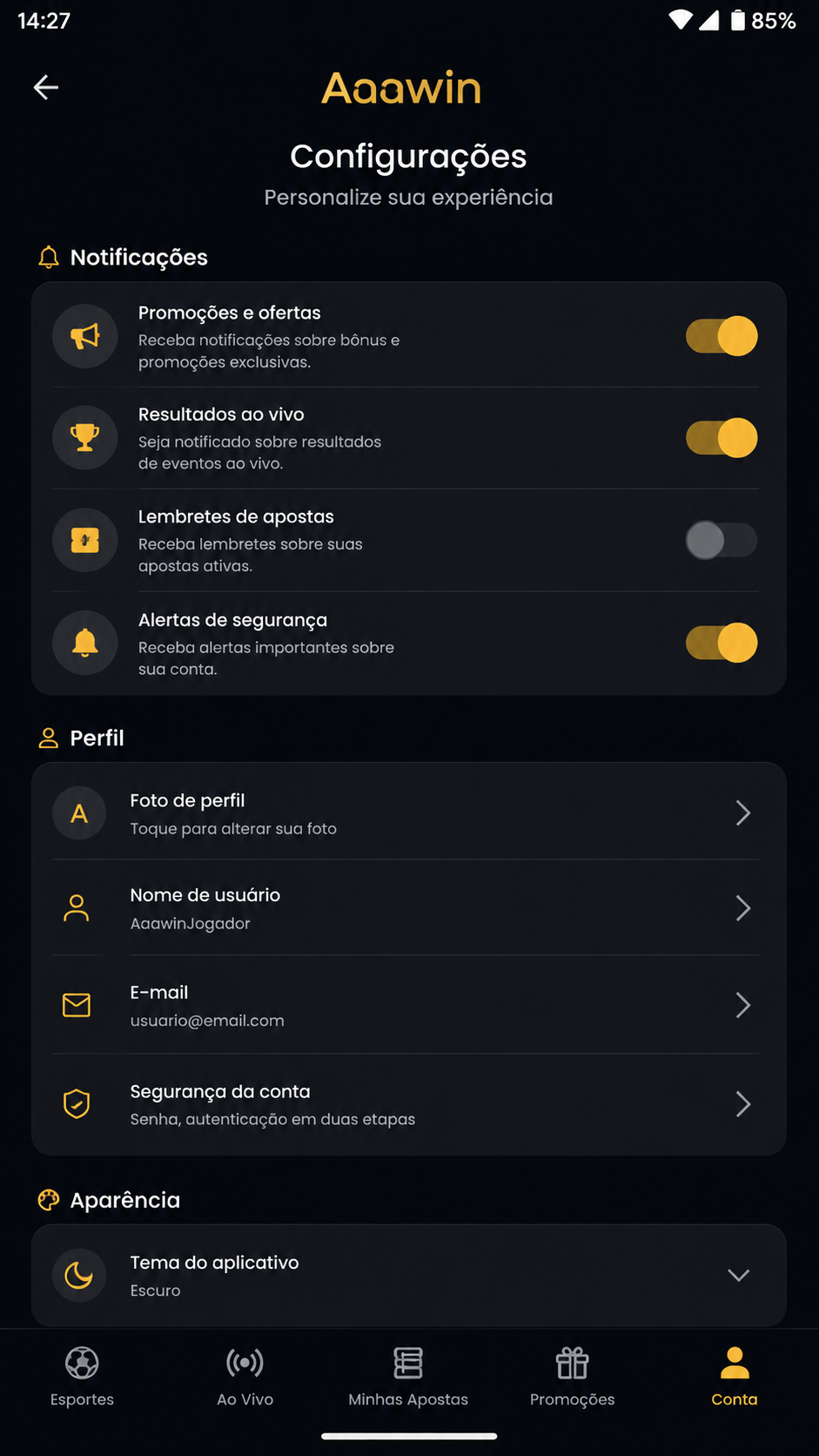The image size is (819, 1456).
Task: Open Nome de usuário chevron arrow
Action: [x=743, y=908]
